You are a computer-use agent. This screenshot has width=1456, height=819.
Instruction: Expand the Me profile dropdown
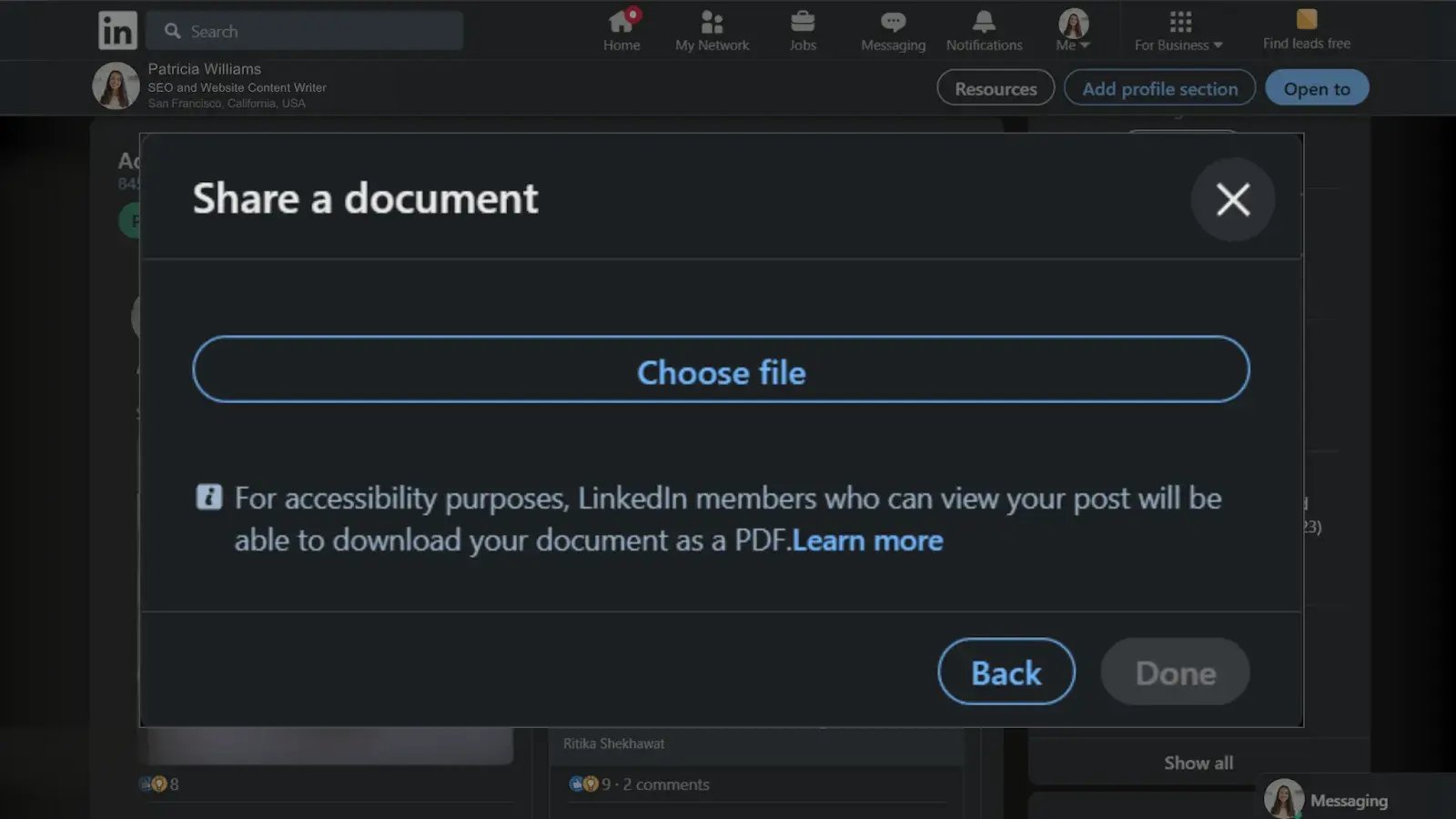[1073, 30]
